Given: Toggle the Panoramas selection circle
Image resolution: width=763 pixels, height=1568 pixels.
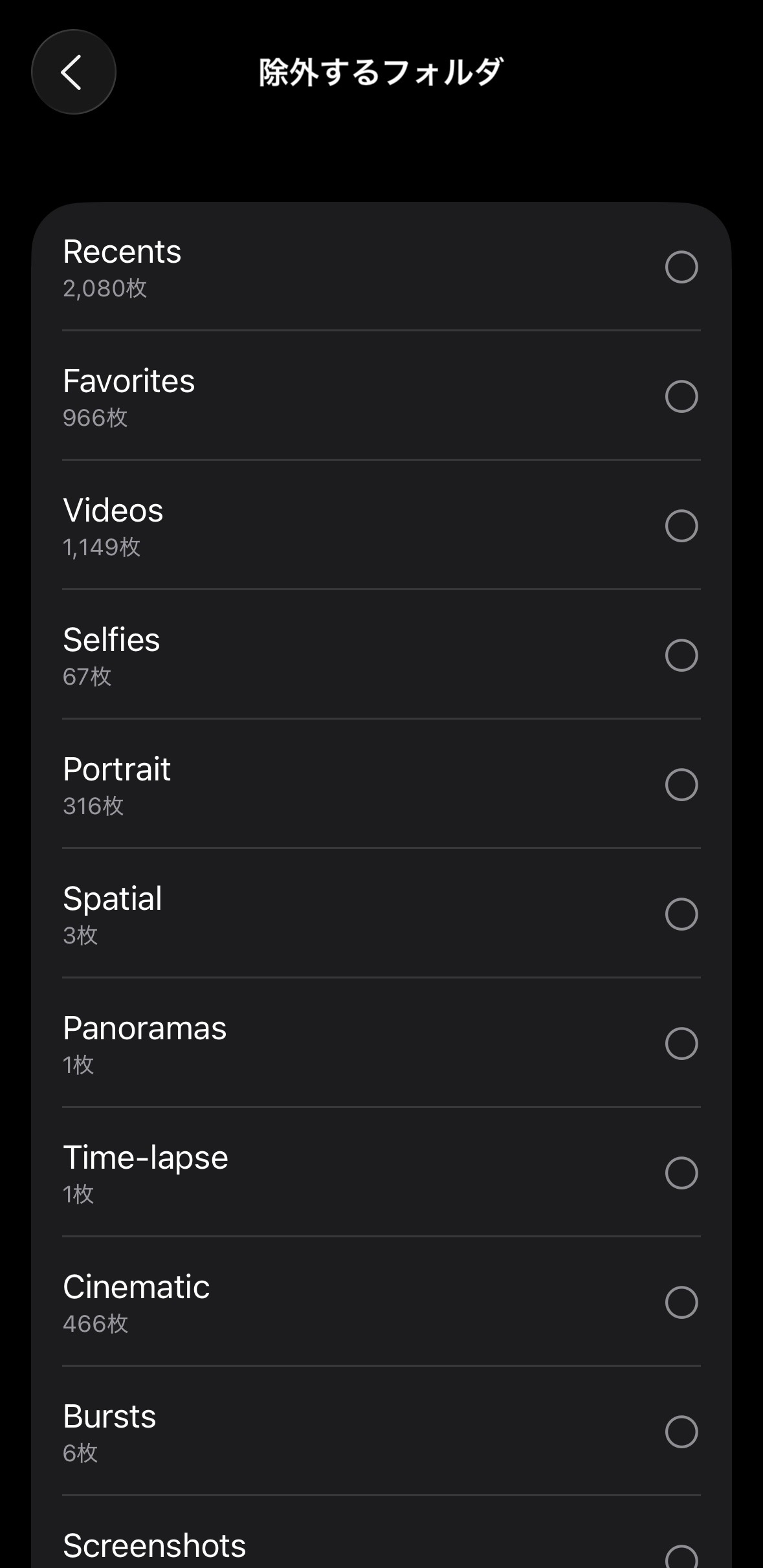Looking at the screenshot, I should (681, 1043).
